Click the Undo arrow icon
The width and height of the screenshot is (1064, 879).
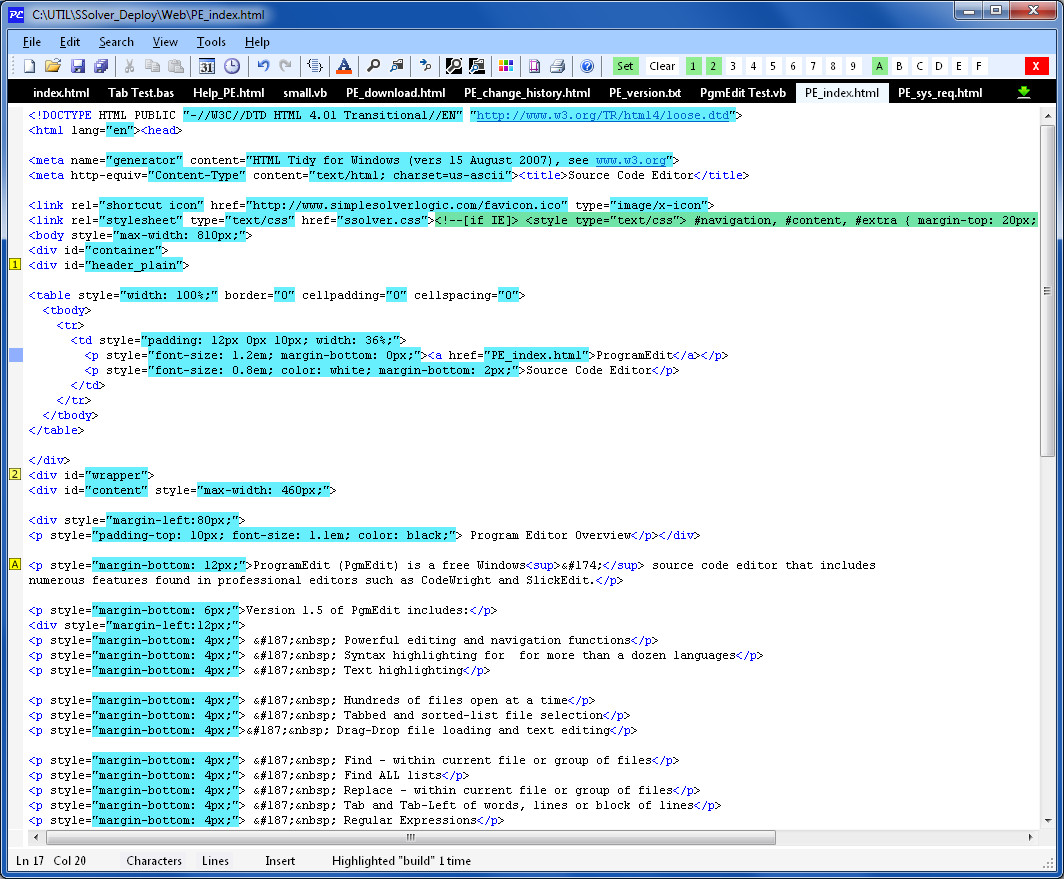[263, 66]
